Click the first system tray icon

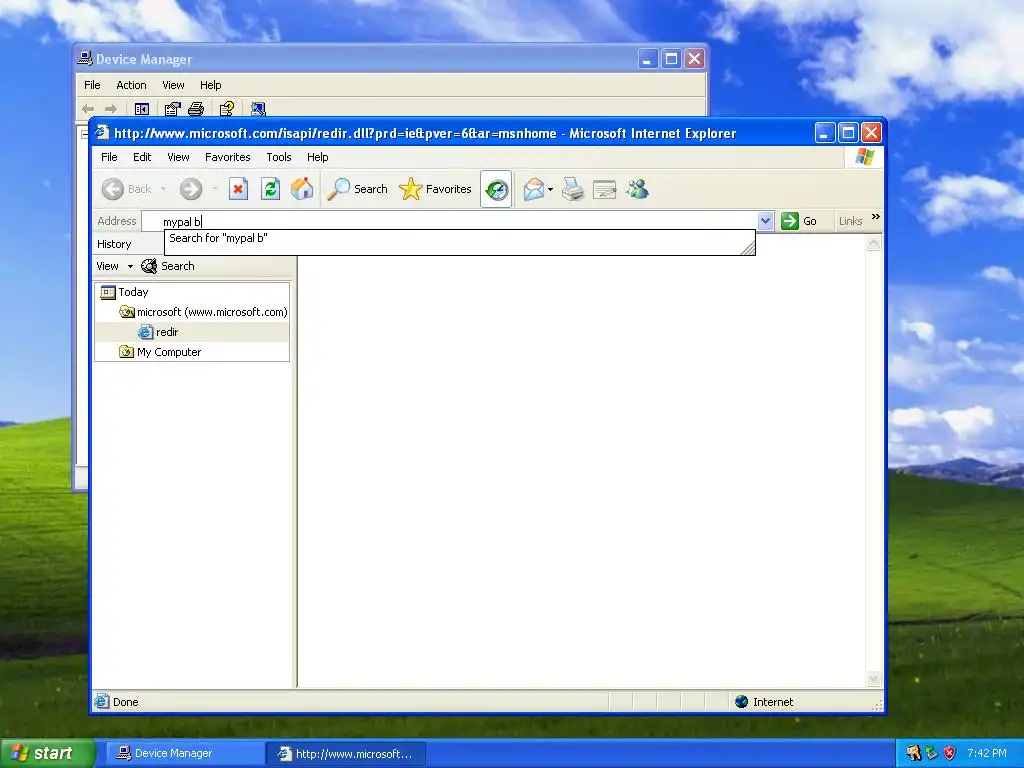coord(914,753)
